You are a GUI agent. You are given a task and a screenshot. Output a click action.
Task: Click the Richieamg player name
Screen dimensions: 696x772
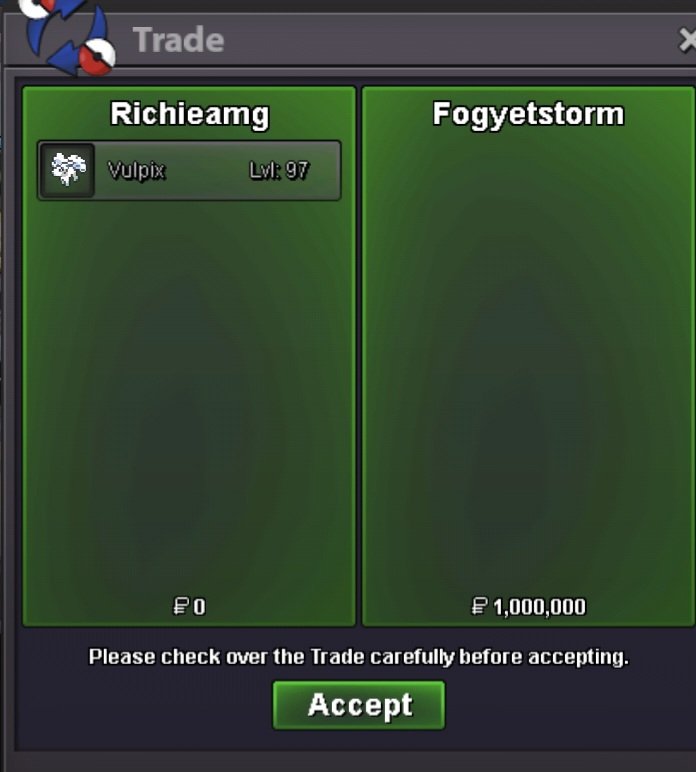(x=190, y=114)
